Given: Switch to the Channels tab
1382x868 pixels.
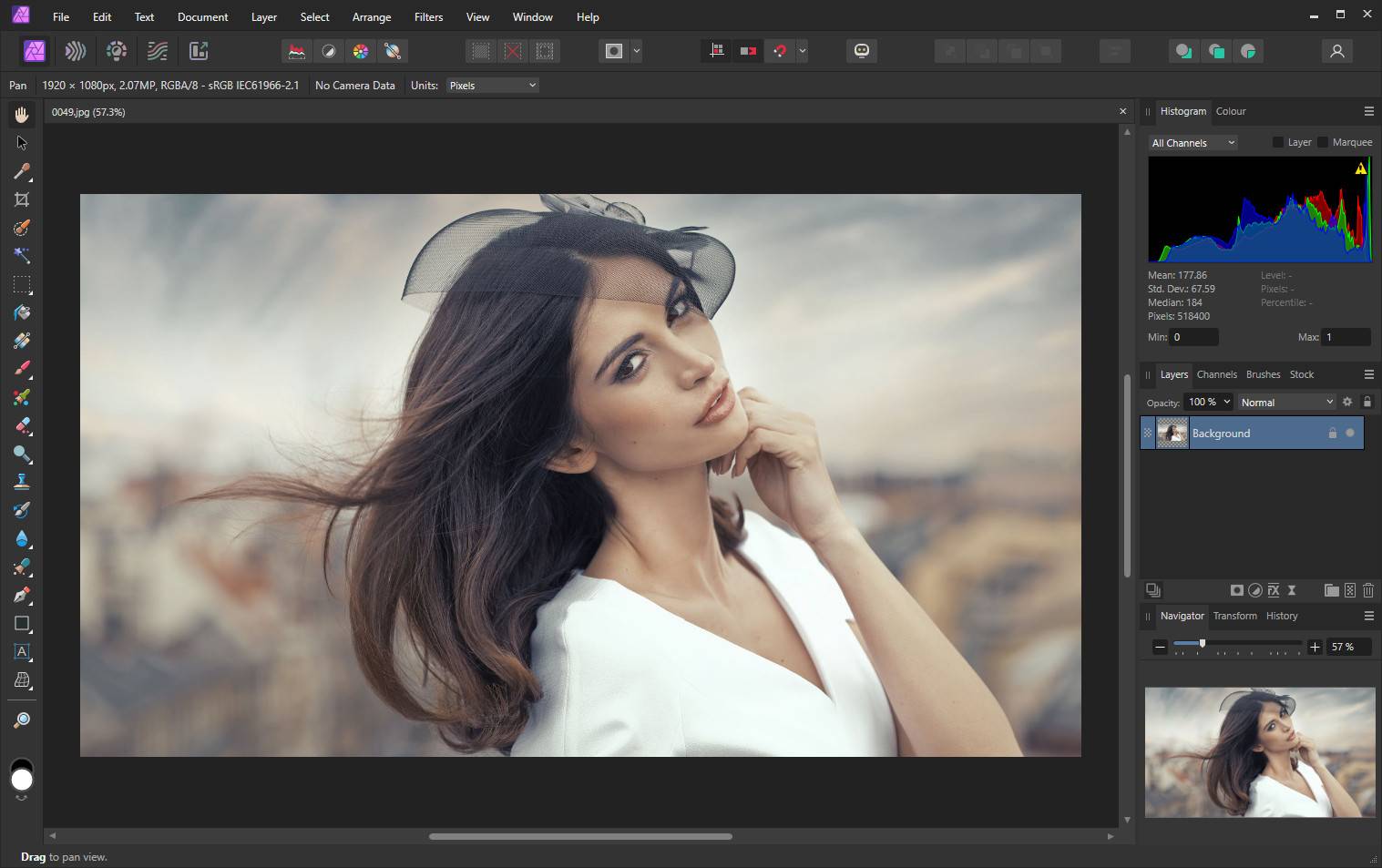Looking at the screenshot, I should pos(1216,374).
